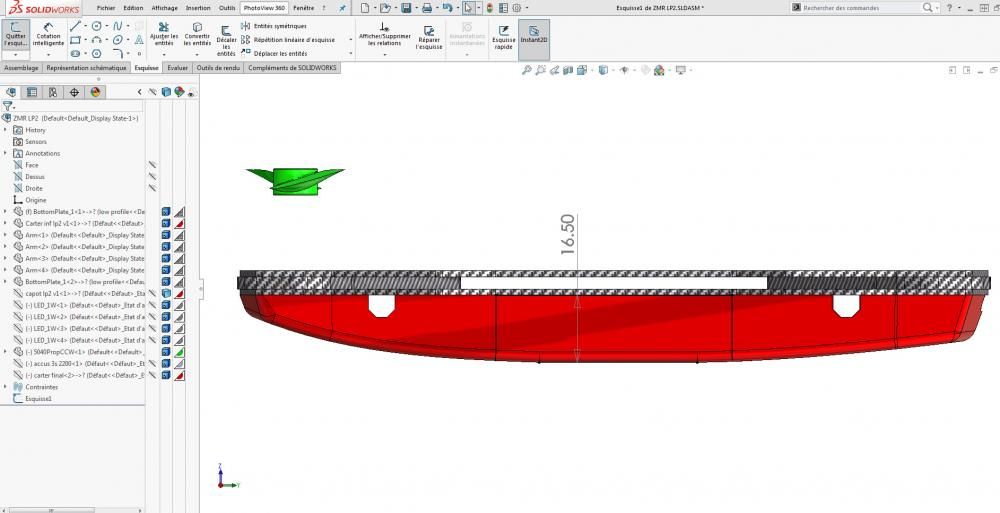Open the Edition menu
This screenshot has width=1000, height=513.
(x=133, y=8)
